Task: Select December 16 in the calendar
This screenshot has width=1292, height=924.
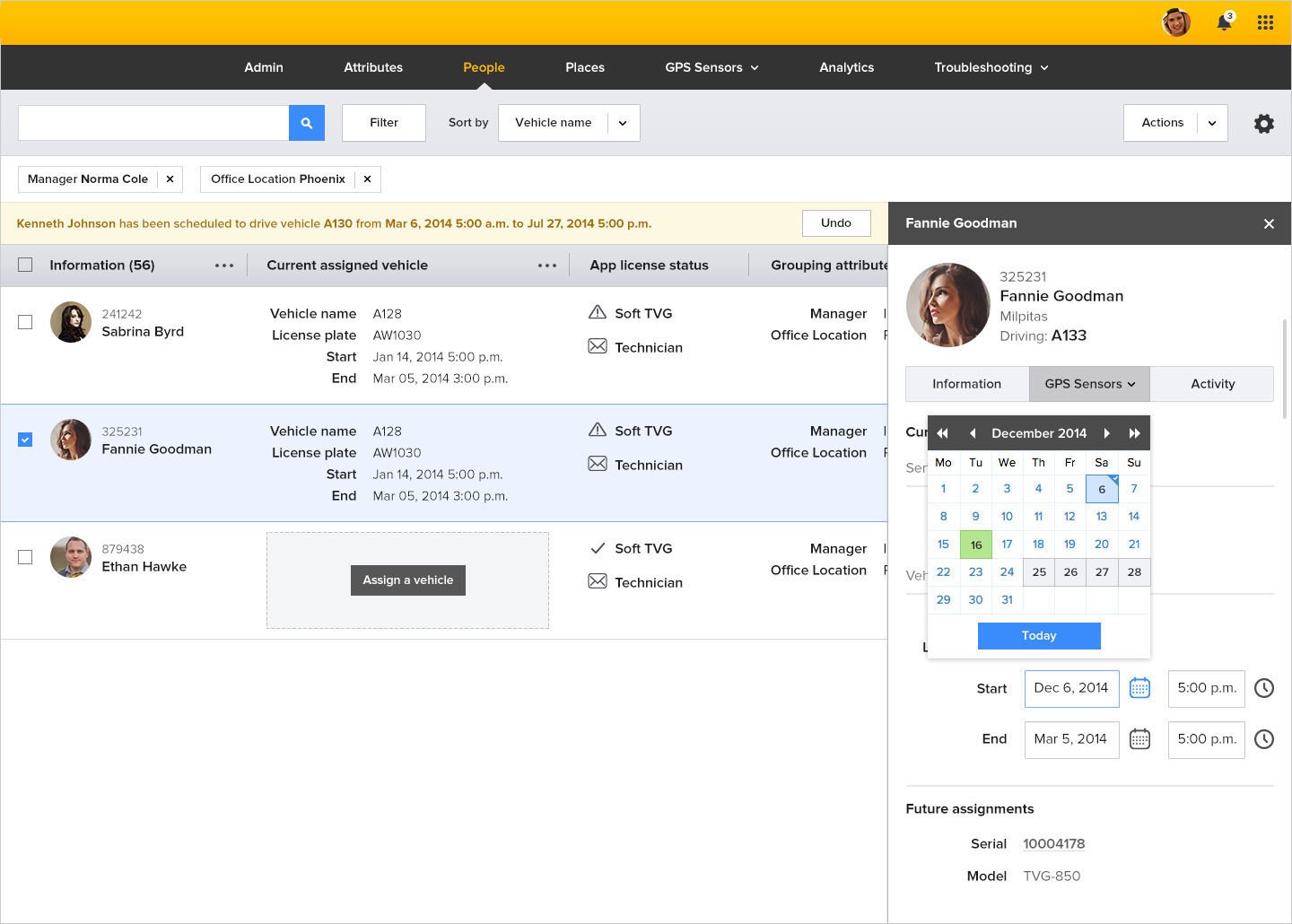Action: (x=976, y=545)
